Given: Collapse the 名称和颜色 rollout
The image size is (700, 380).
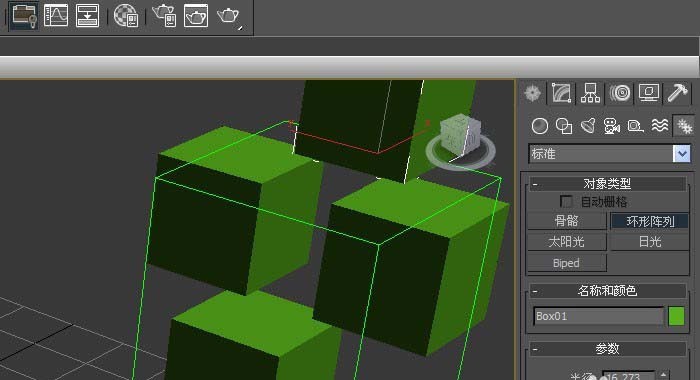Looking at the screenshot, I should pos(608,291).
